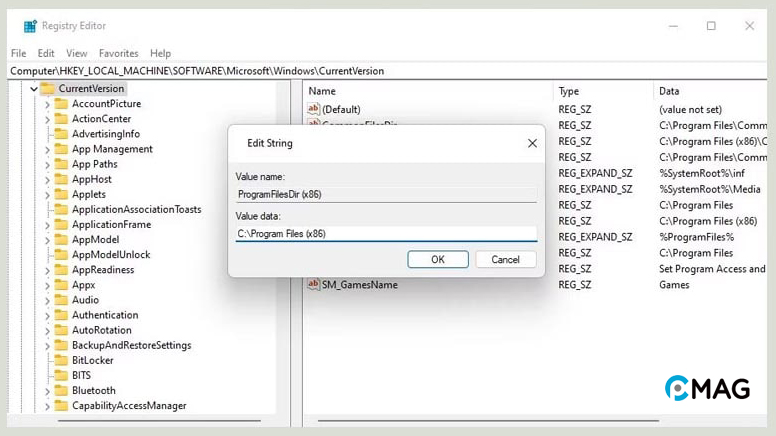Viewport: 776px width, 436px height.
Task: Click the CurrentVersion open folder icon
Action: point(48,89)
